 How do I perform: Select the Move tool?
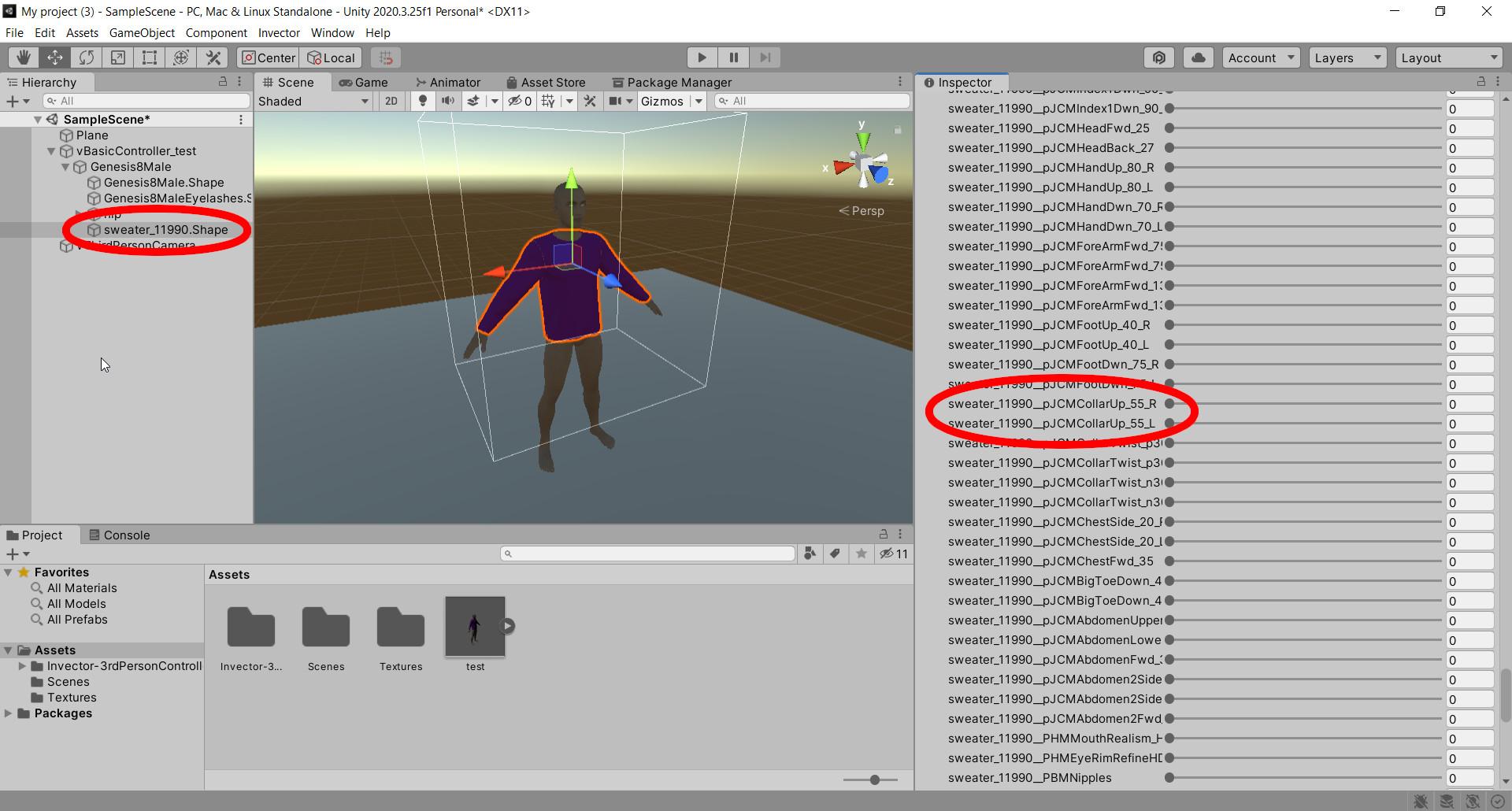(x=55, y=57)
